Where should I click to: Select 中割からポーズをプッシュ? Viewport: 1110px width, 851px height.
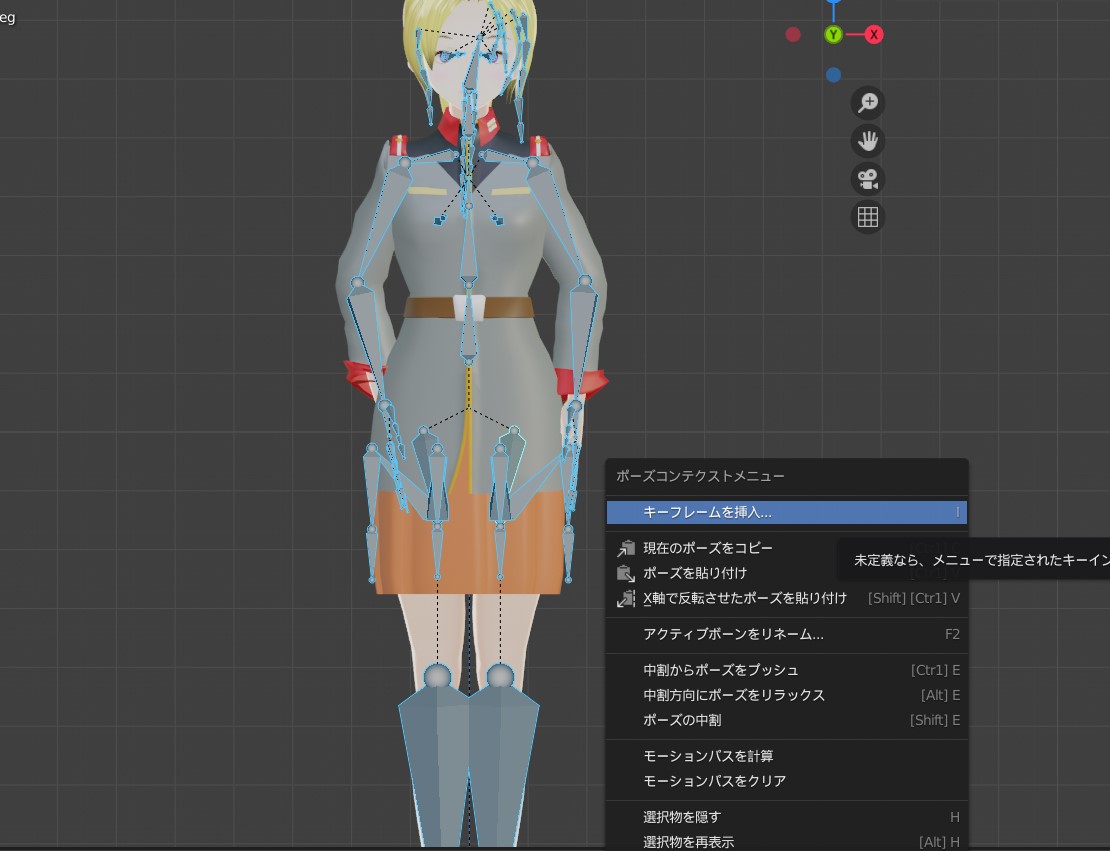pos(786,670)
